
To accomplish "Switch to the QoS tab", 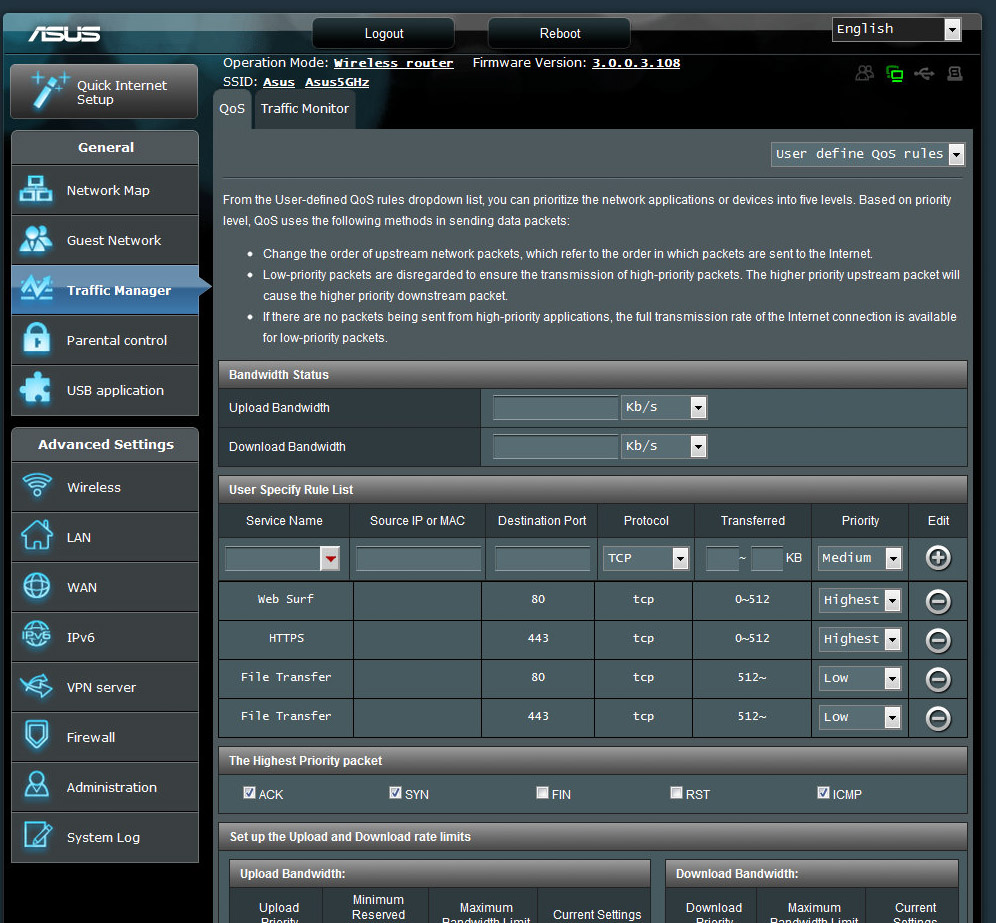I will pos(232,109).
